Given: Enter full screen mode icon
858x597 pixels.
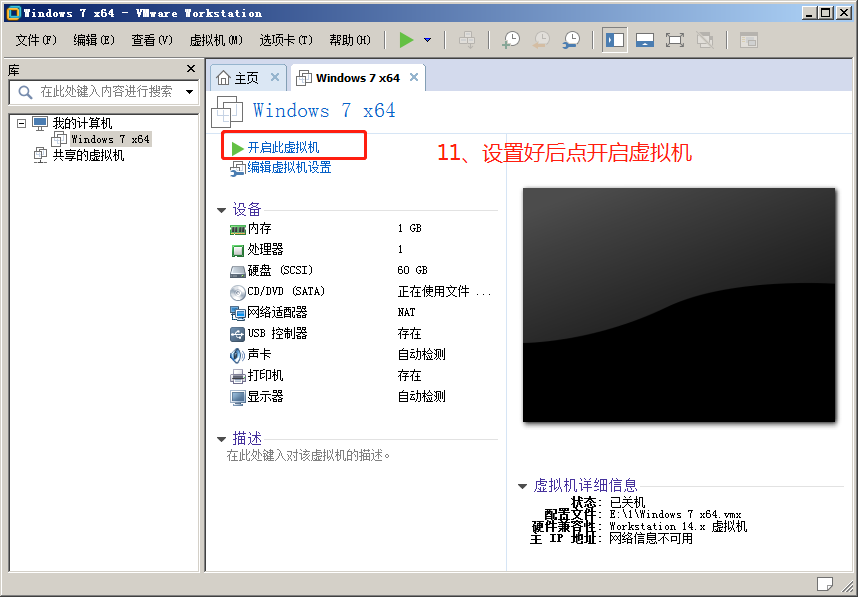Looking at the screenshot, I should point(675,40).
